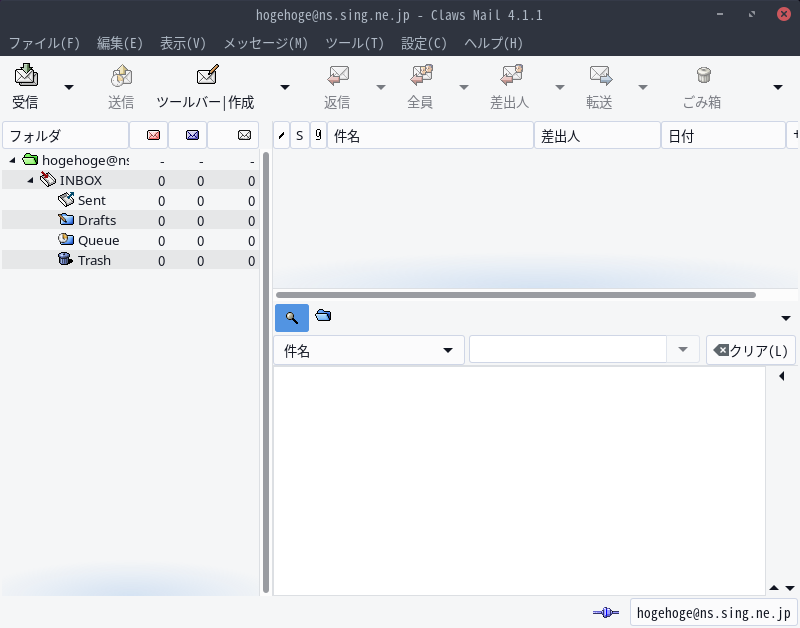Open the 設定(C) menu
Viewport: 800px width, 628px height.
pyautogui.click(x=424, y=43)
